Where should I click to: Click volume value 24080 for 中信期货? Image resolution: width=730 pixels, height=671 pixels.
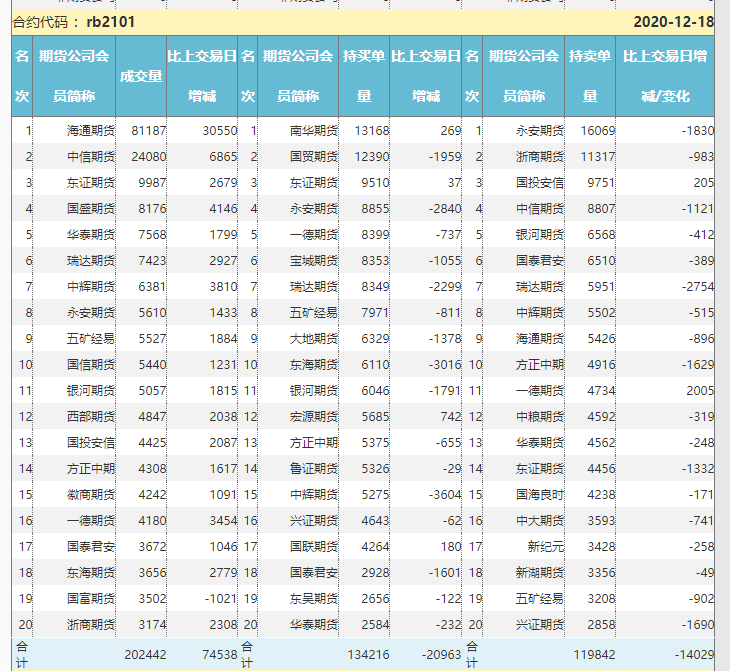click(149, 157)
